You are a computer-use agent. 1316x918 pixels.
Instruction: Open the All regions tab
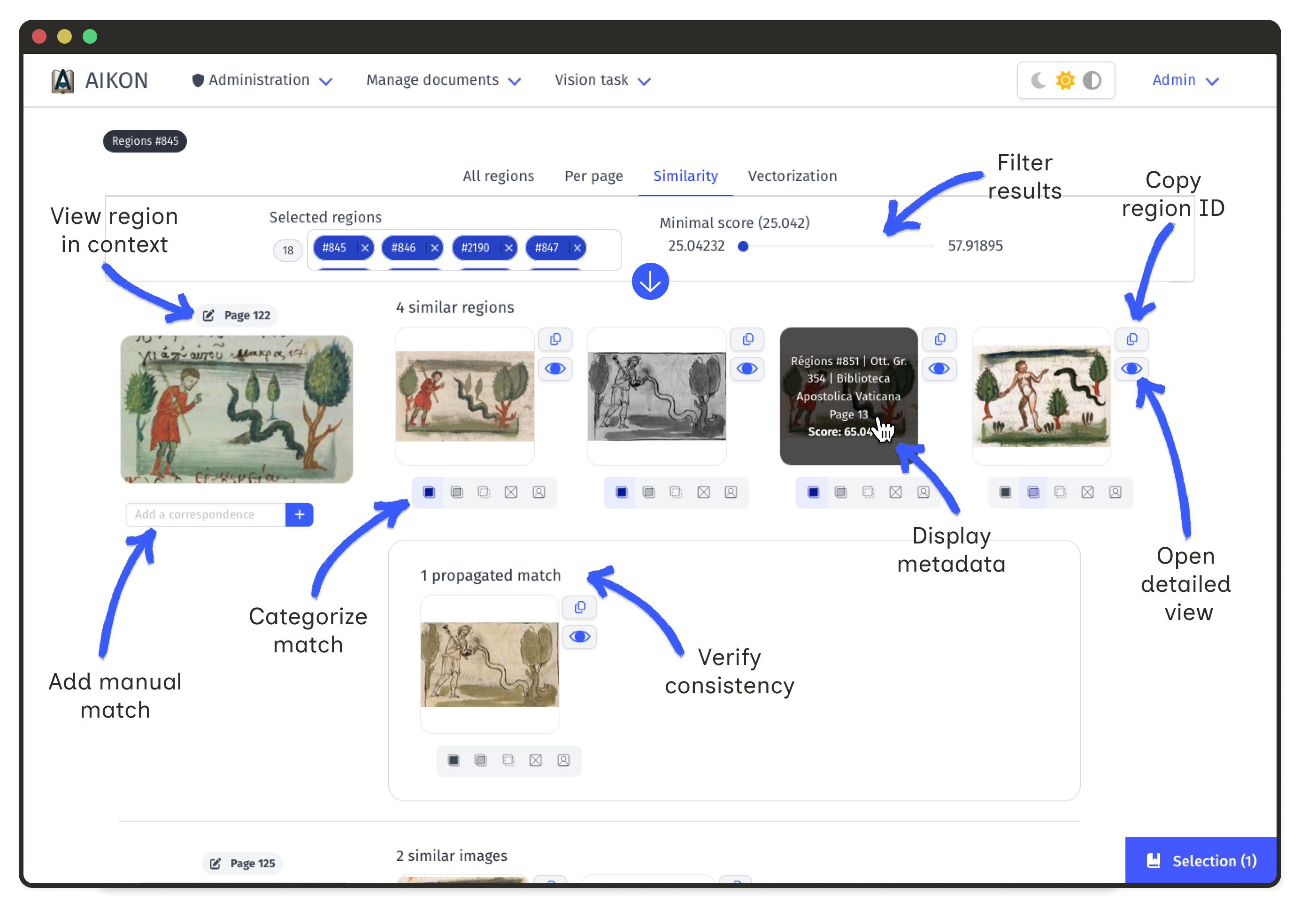(x=498, y=176)
